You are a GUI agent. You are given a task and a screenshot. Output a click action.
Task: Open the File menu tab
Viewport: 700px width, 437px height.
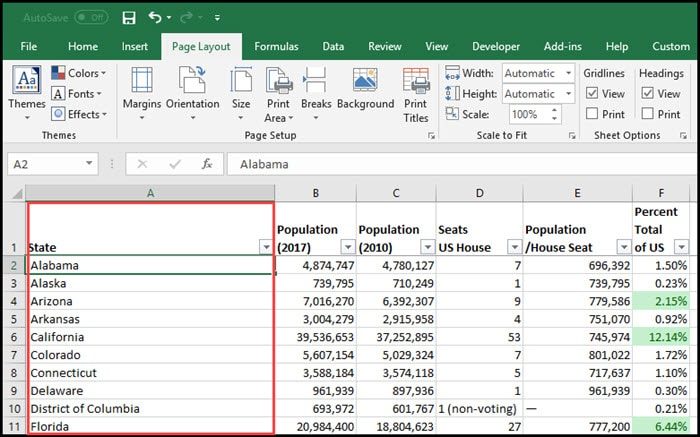29,46
